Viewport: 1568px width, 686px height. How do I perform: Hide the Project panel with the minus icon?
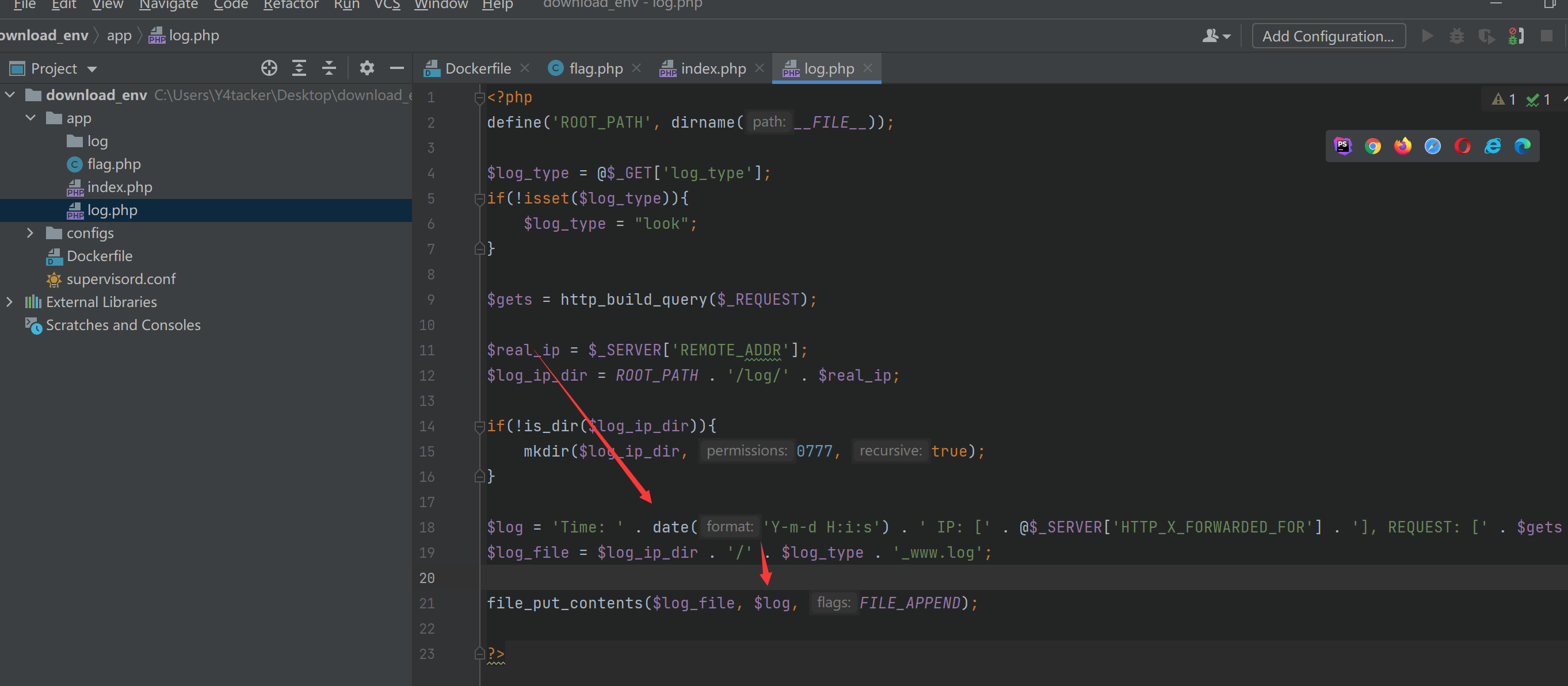point(397,68)
